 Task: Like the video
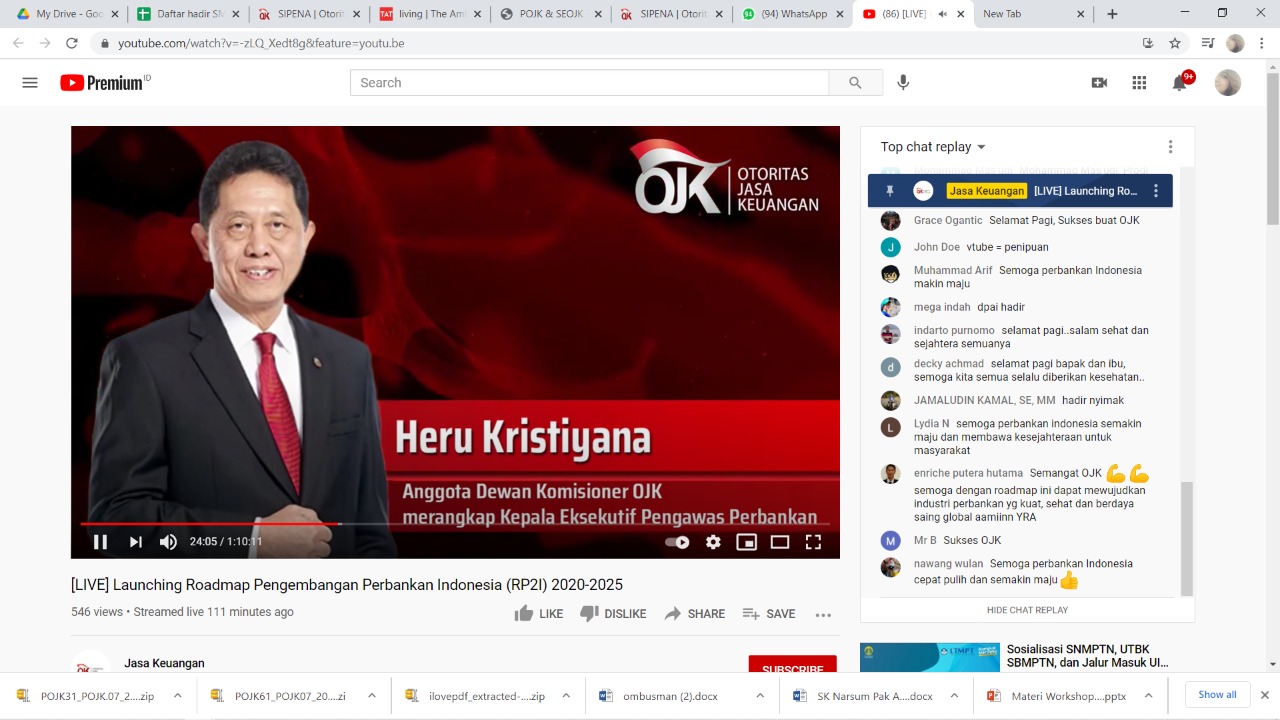pyautogui.click(x=538, y=614)
